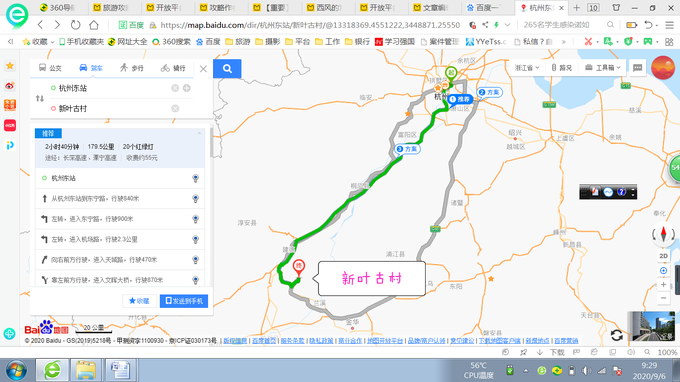Collapse the 推荐 route details panel

click(x=199, y=133)
